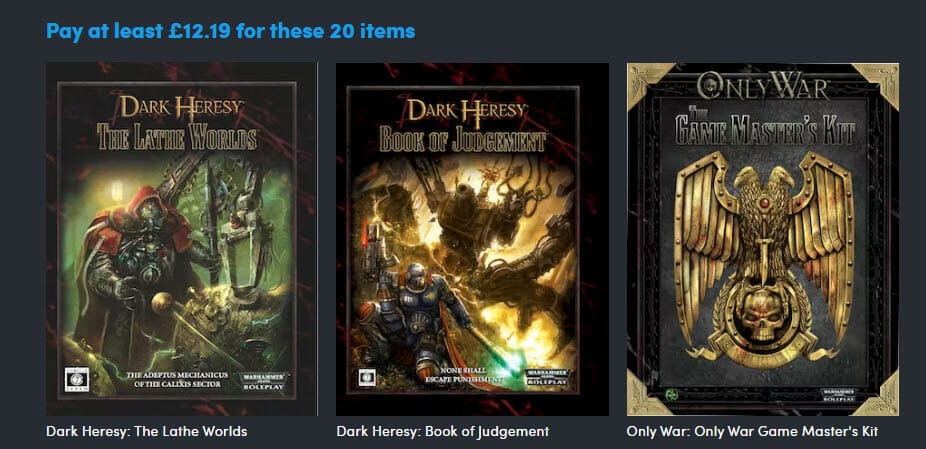Open the Book of Judgement cover thumbnail
This screenshot has width=926, height=449.
click(x=472, y=239)
